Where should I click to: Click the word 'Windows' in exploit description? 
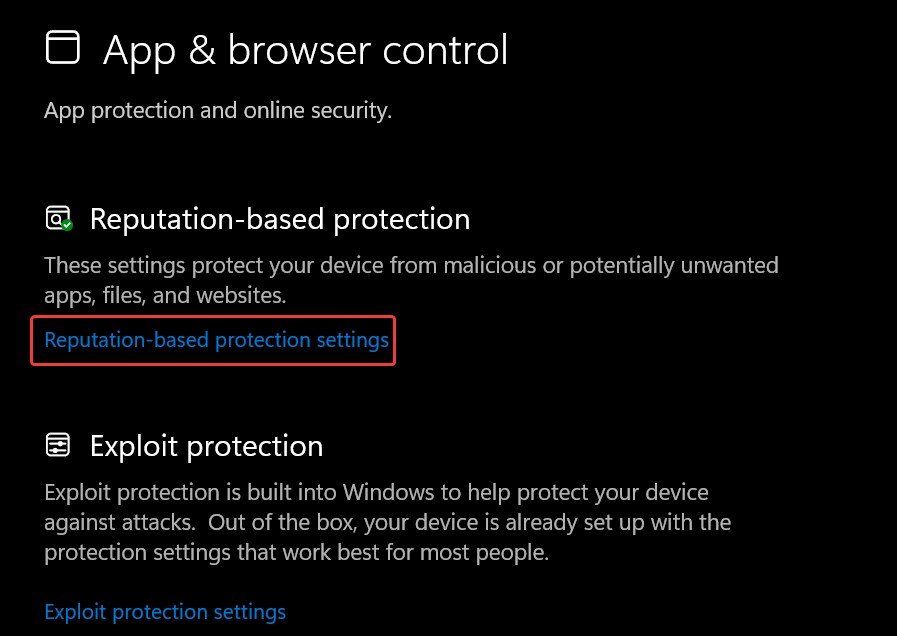tap(383, 493)
